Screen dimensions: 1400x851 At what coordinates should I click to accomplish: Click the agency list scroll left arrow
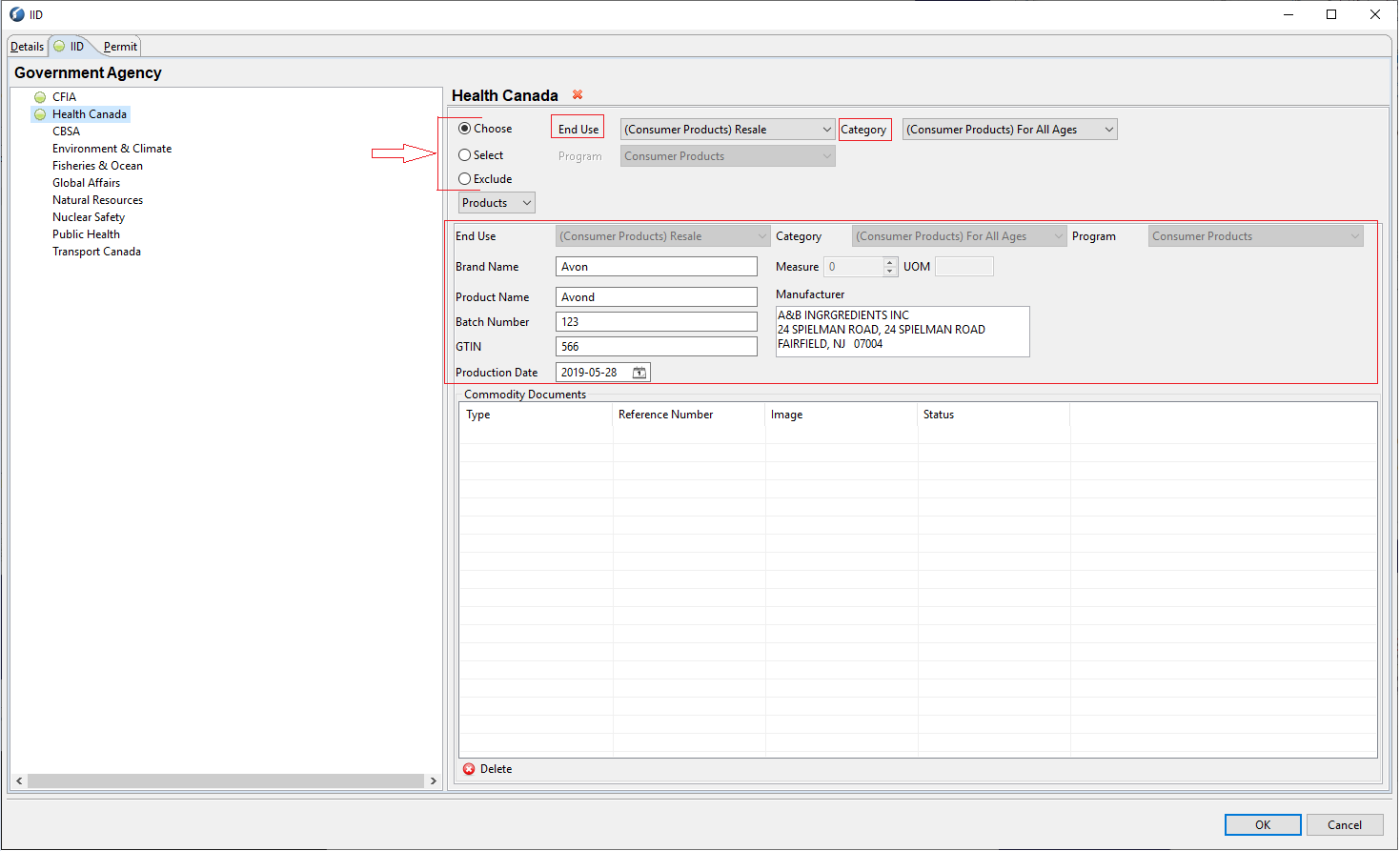pyautogui.click(x=19, y=781)
